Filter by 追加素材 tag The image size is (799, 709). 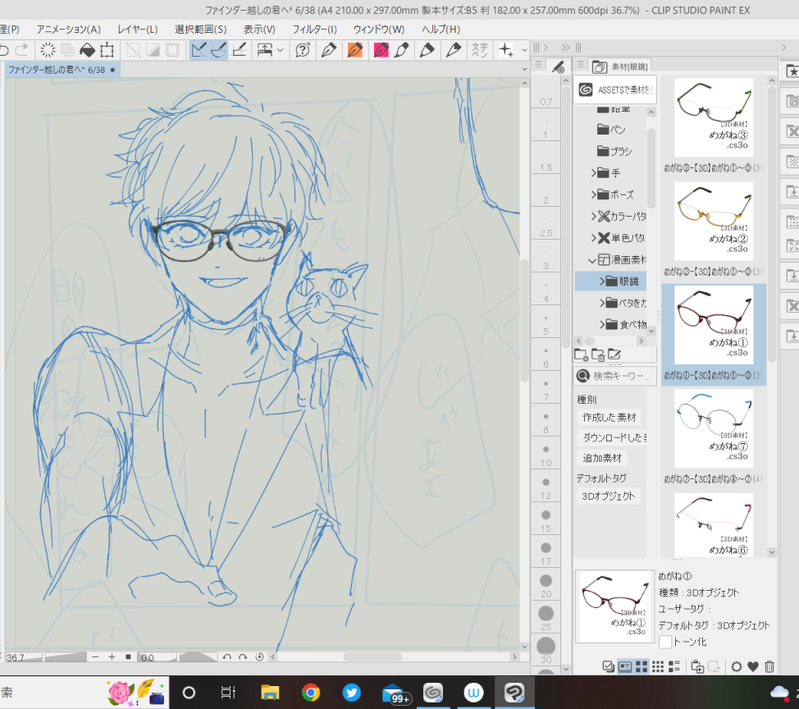click(x=602, y=458)
